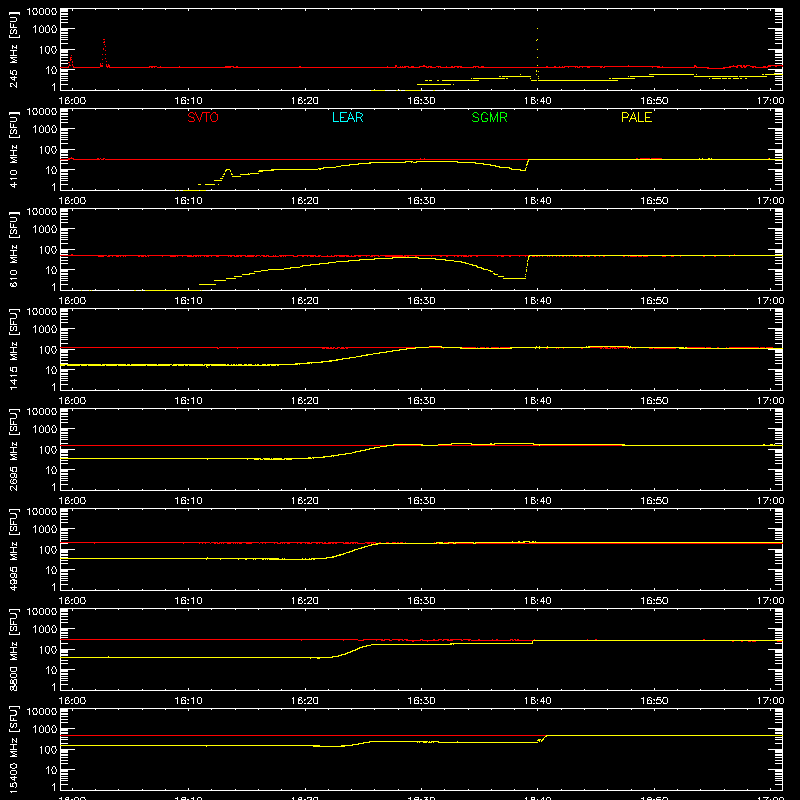Click 16:30 time label under 245 MHz plot
The width and height of the screenshot is (800, 800).
[x=421, y=101]
